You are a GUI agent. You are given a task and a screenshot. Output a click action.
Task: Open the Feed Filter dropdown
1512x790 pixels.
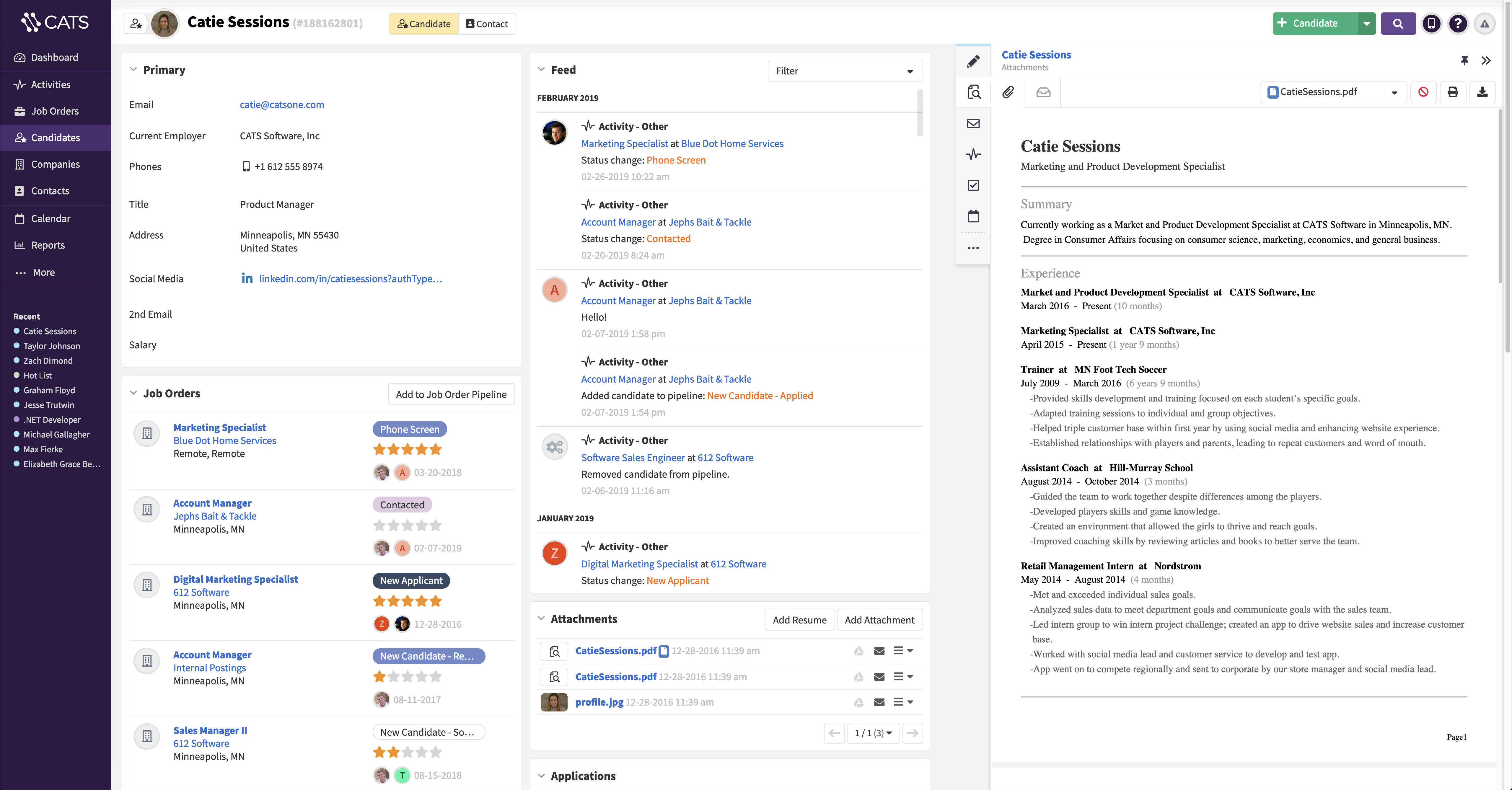(x=844, y=71)
